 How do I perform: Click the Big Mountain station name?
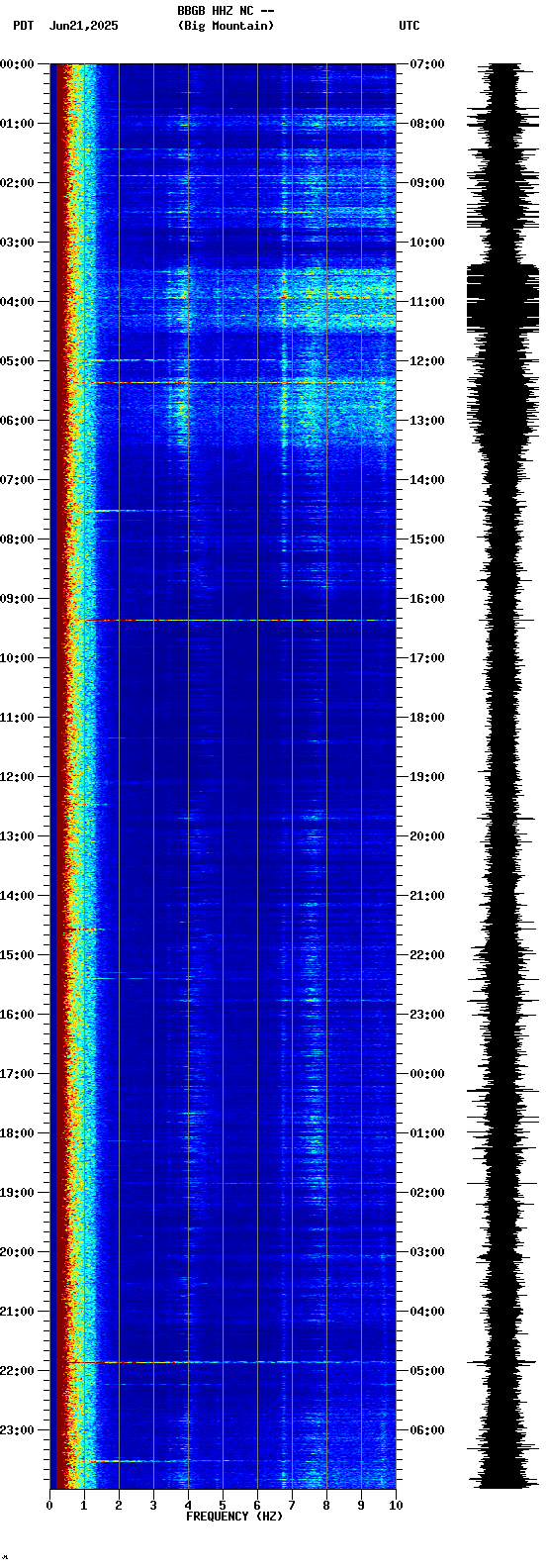226,26
